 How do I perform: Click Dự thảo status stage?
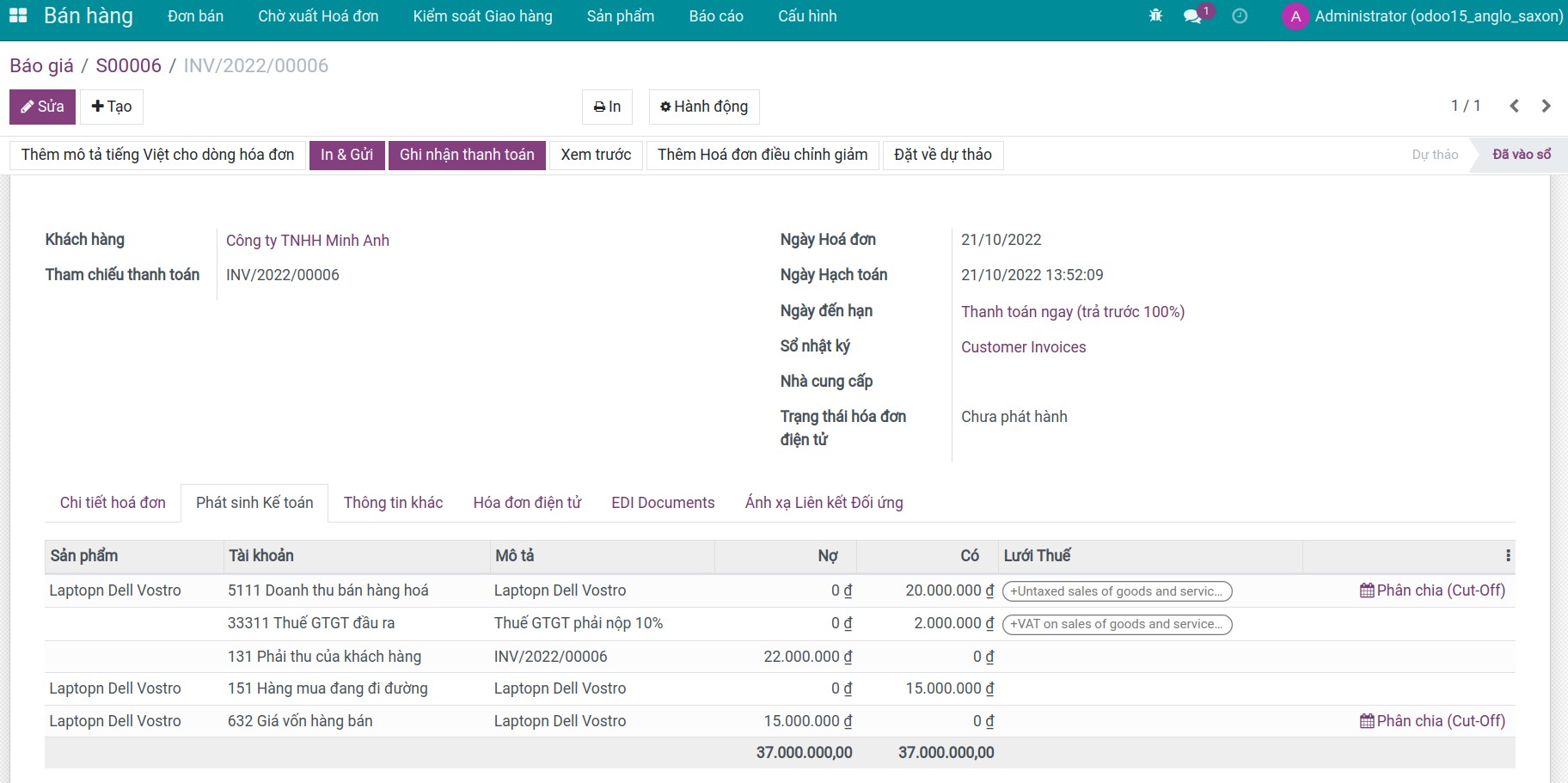point(1434,155)
